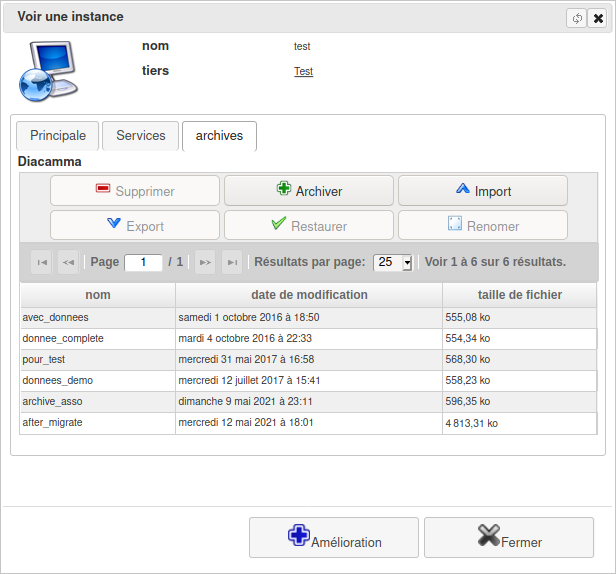The width and height of the screenshot is (616, 574).
Task: Advance to the next results page
Action: tap(205, 262)
